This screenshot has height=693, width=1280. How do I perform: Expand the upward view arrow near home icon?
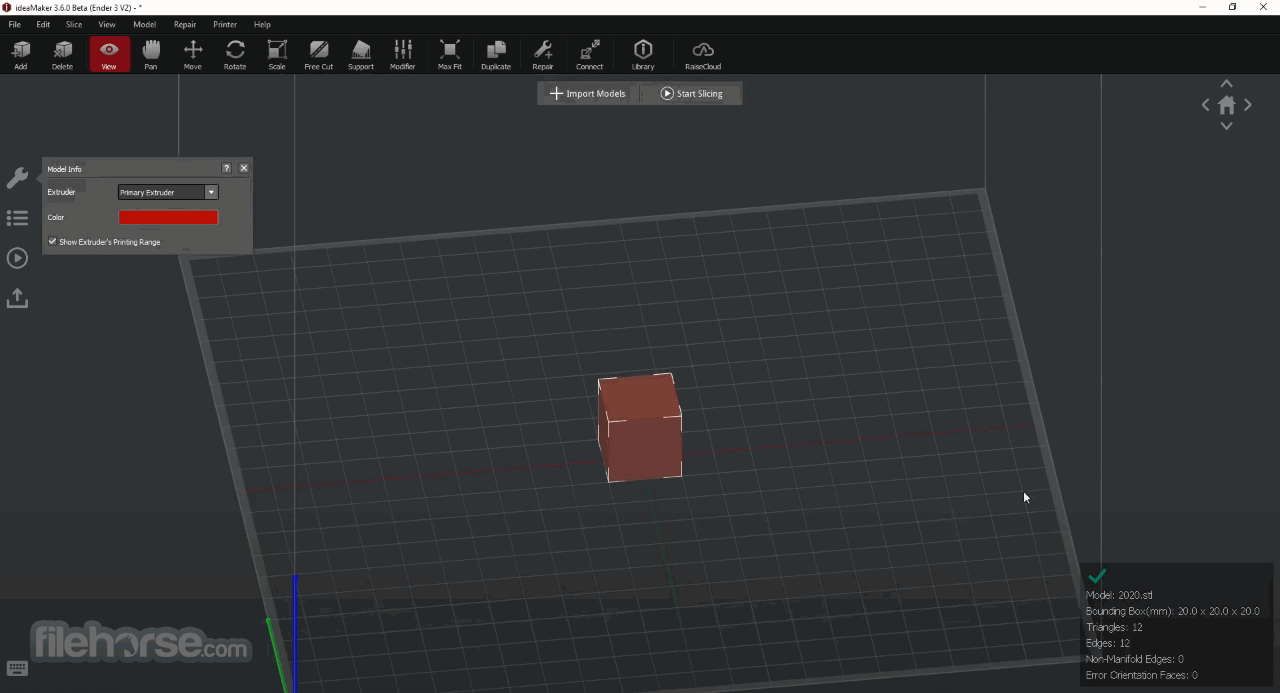pos(1226,84)
